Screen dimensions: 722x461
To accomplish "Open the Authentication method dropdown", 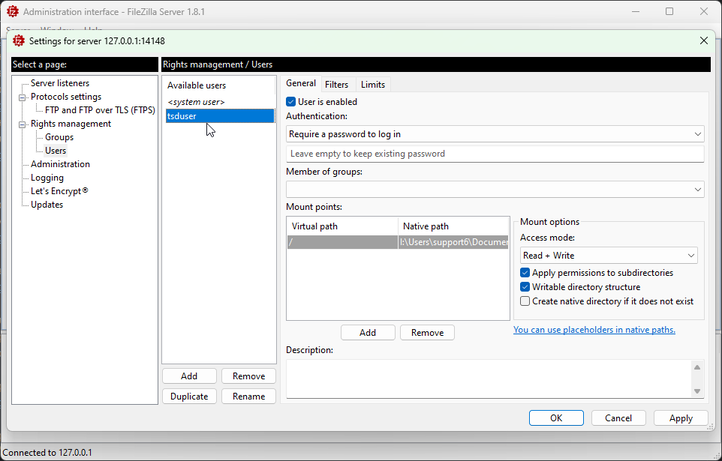I will [495, 134].
